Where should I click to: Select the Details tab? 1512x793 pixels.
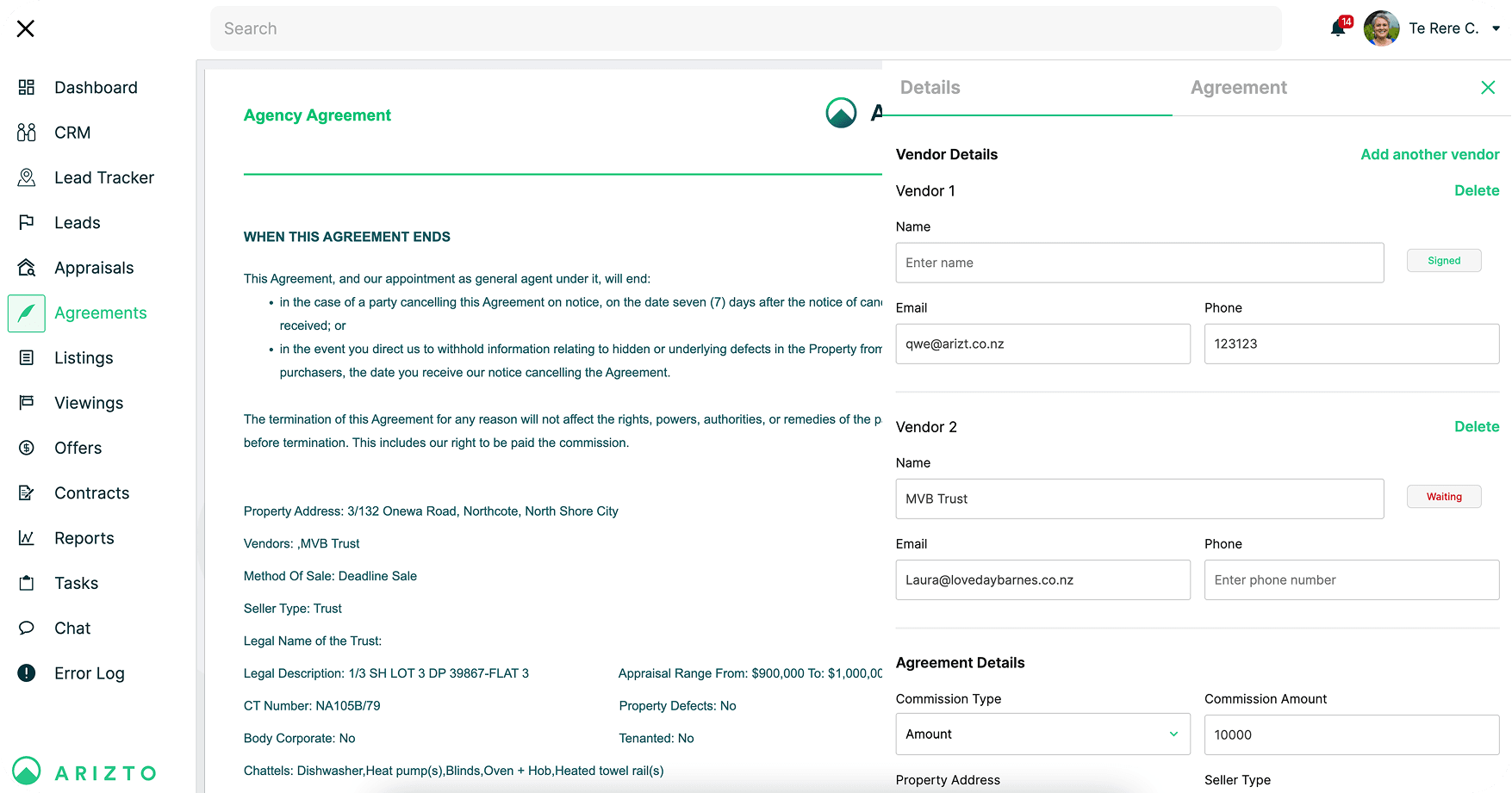pyautogui.click(x=930, y=88)
